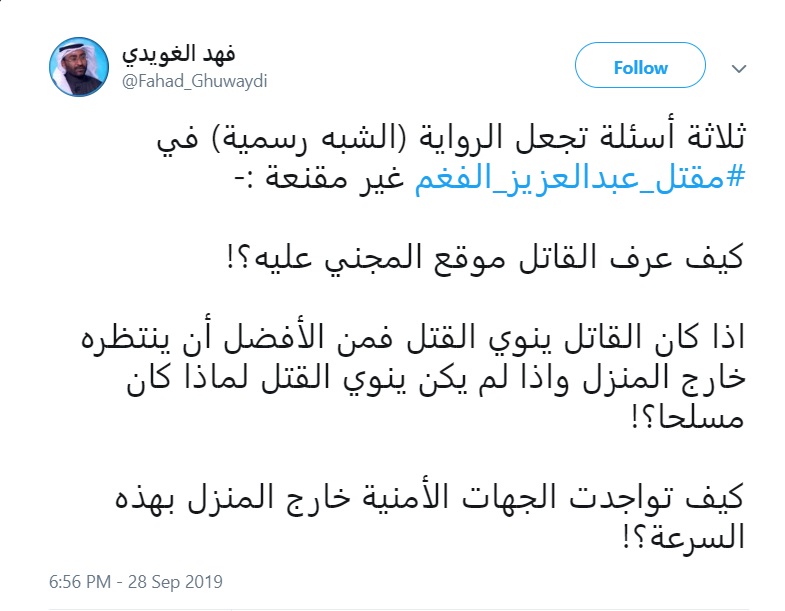The height and width of the screenshot is (611, 785).
Task: Click line starting اذا كان القاتل ينوي
Action: coord(413,337)
